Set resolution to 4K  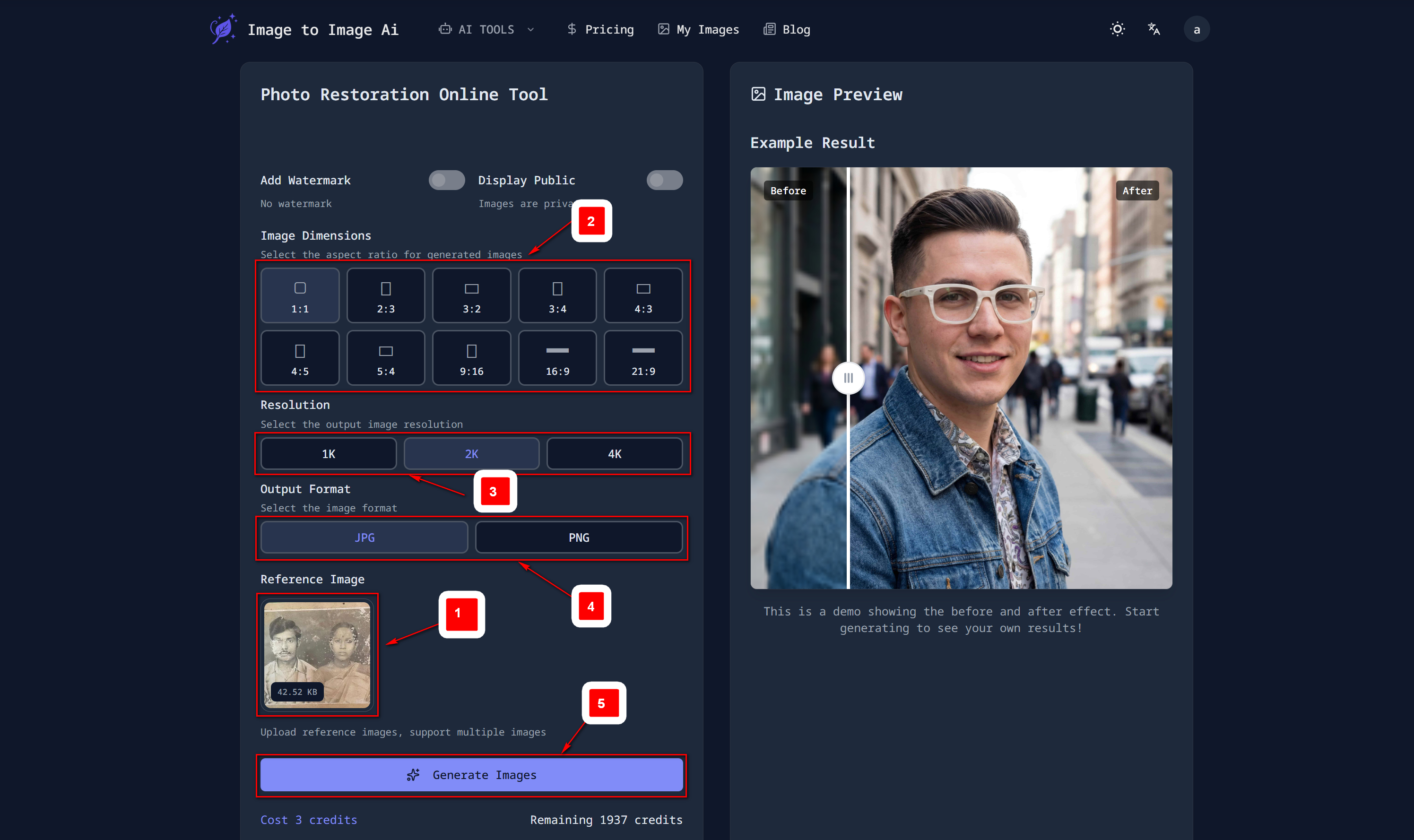tap(614, 454)
